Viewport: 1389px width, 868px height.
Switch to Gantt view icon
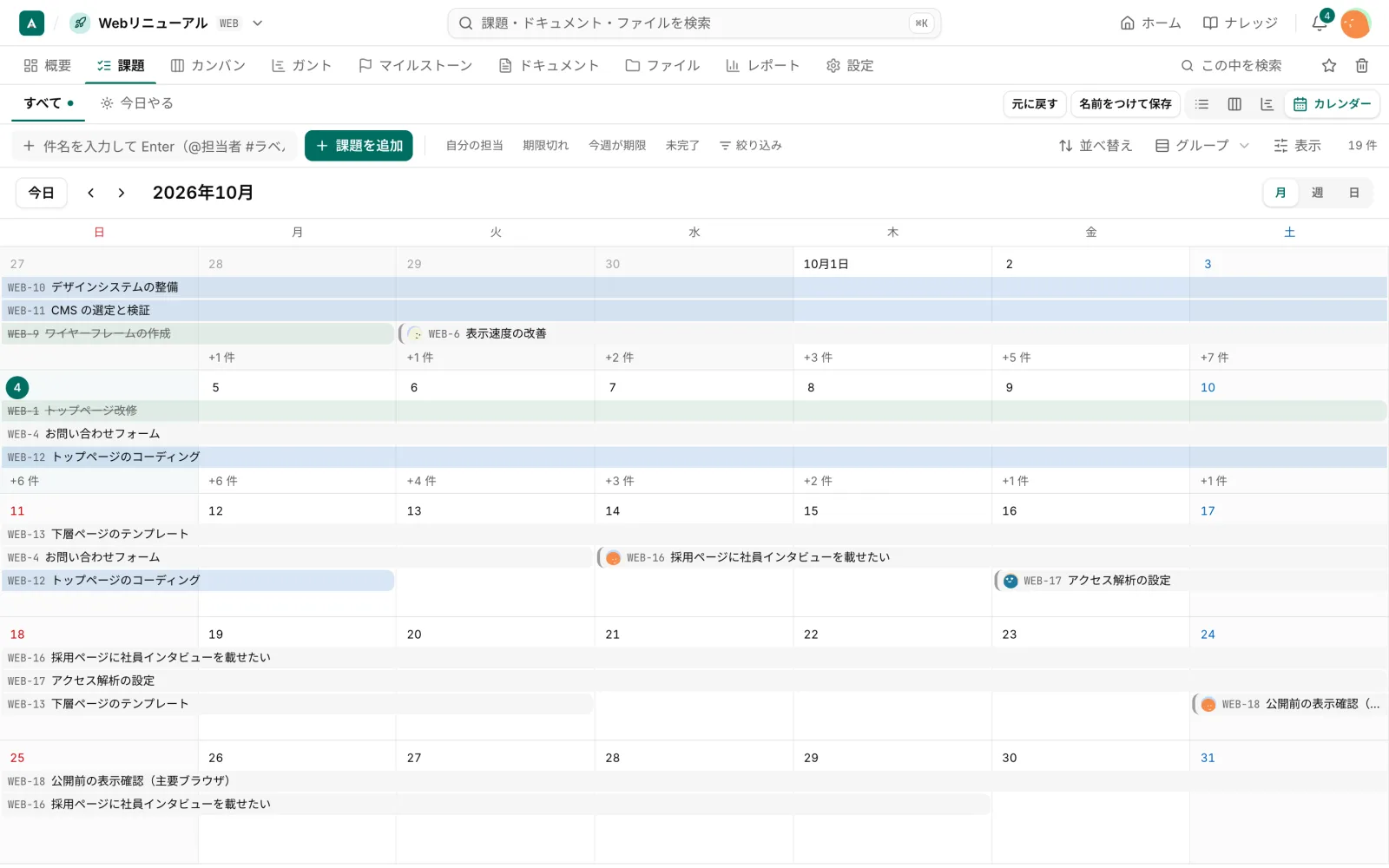[1267, 104]
